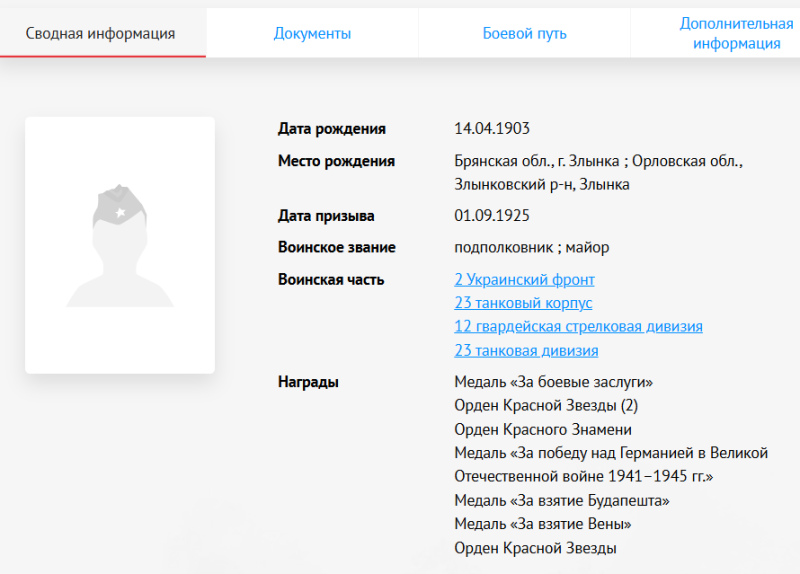
Task: Open the Дополнительная информация tab
Action: [x=736, y=33]
